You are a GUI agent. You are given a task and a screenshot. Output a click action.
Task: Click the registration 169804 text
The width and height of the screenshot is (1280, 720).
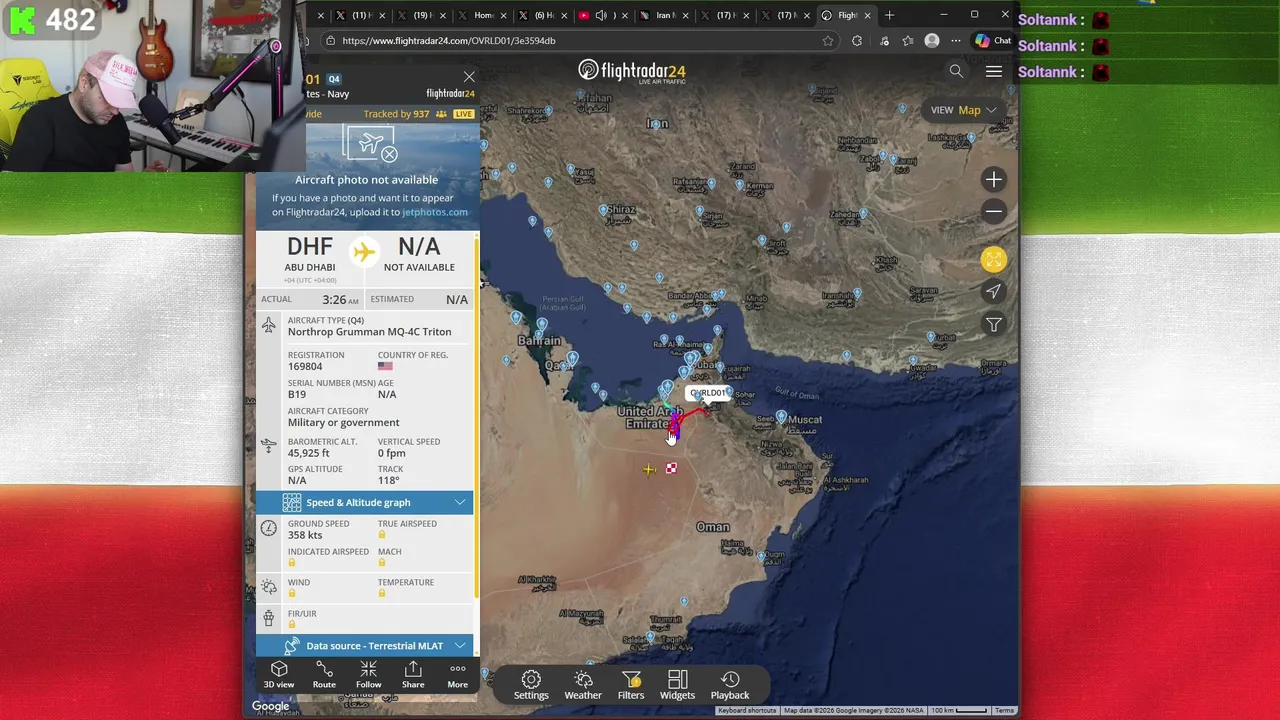[305, 366]
